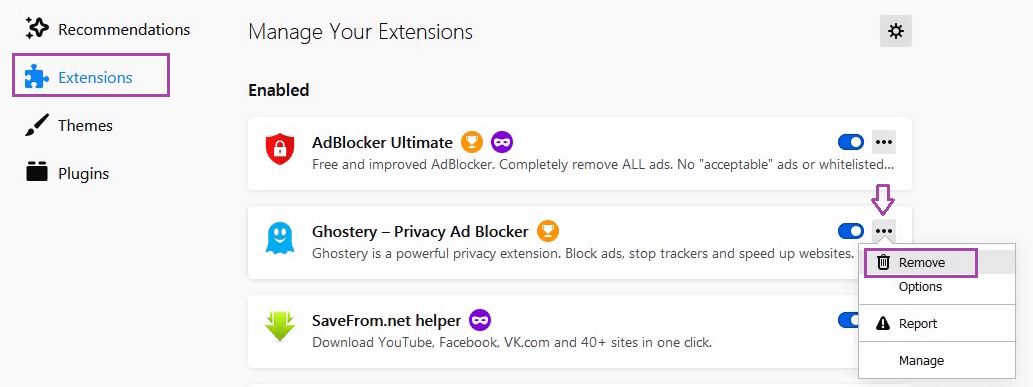Click AdBlocker Ultimate's orange trophy badge

click(472, 142)
